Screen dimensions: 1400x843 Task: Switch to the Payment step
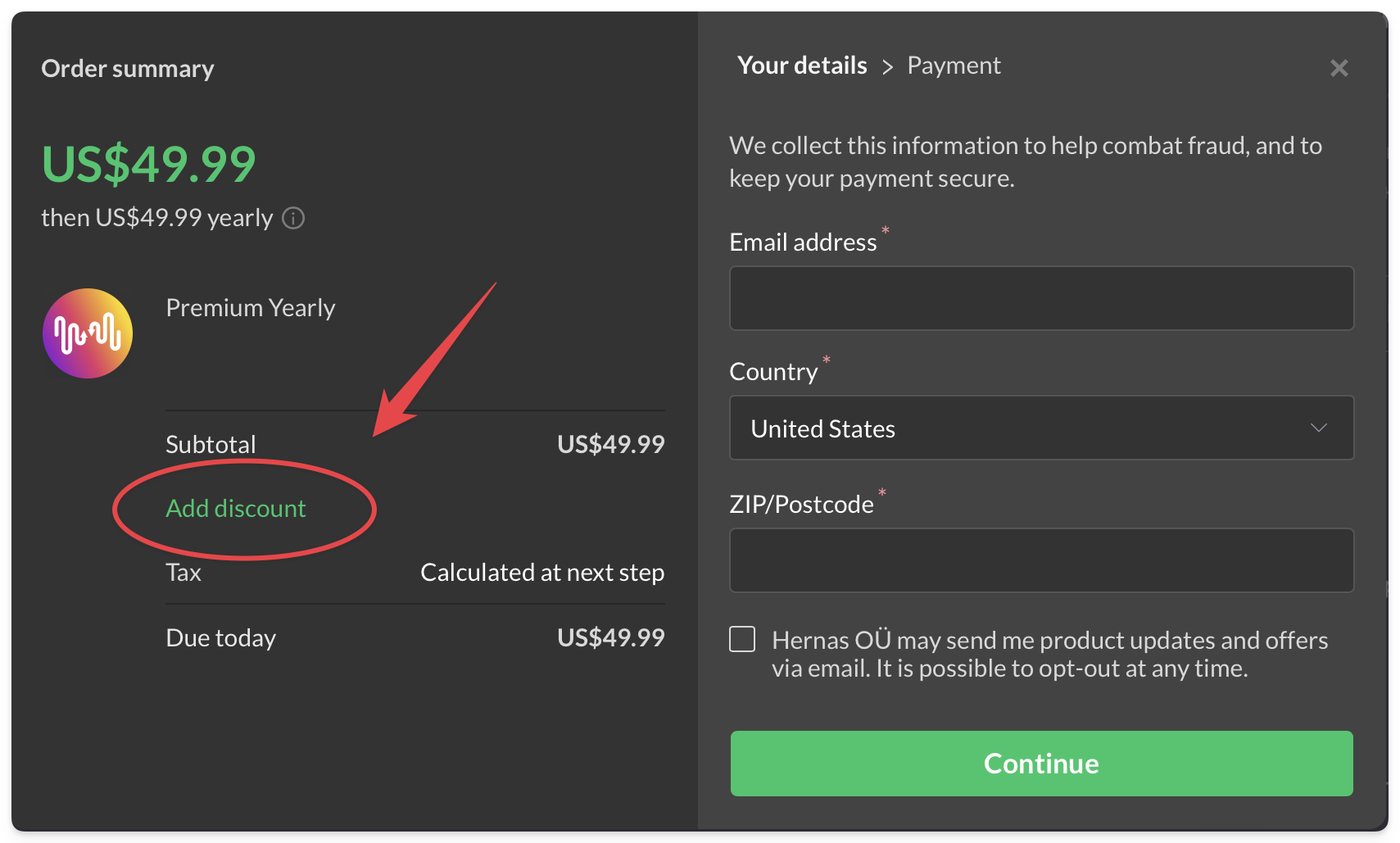click(954, 66)
